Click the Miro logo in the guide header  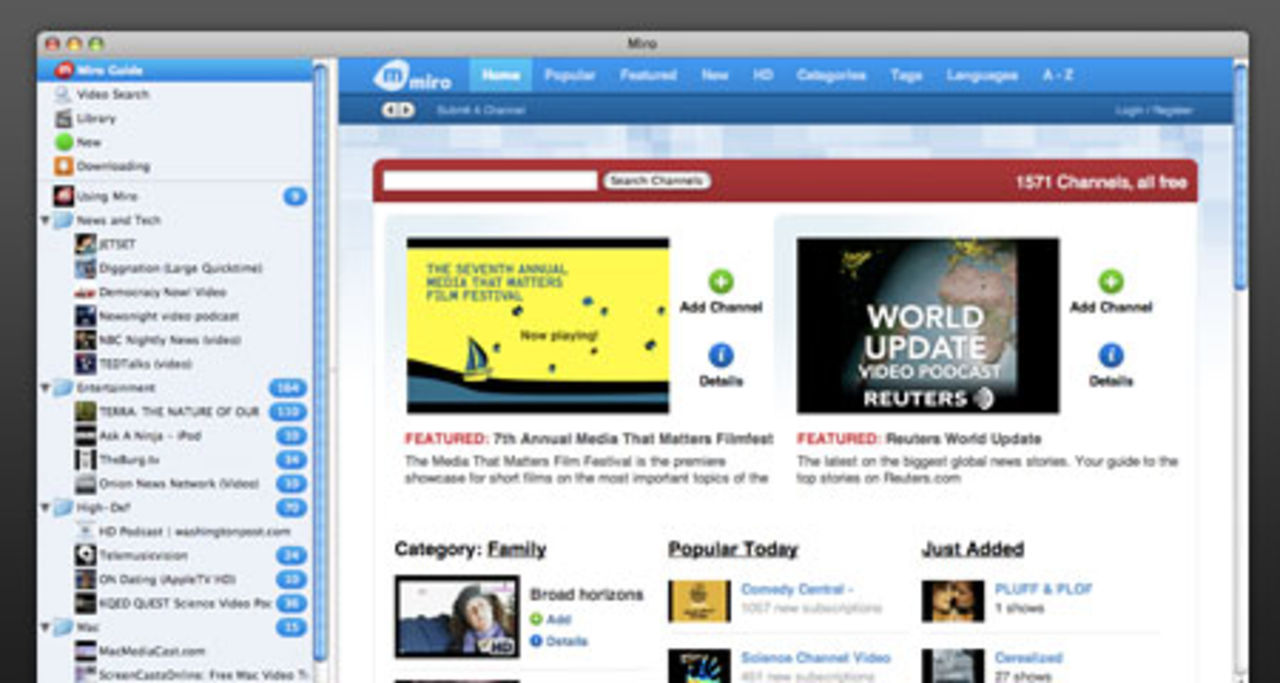[x=412, y=77]
